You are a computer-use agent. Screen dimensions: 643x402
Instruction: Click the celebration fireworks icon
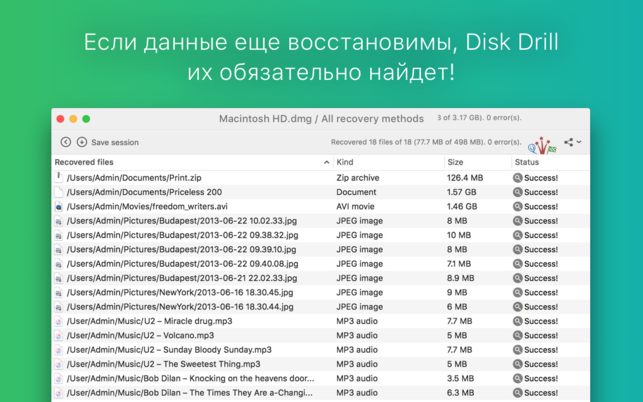click(x=542, y=146)
